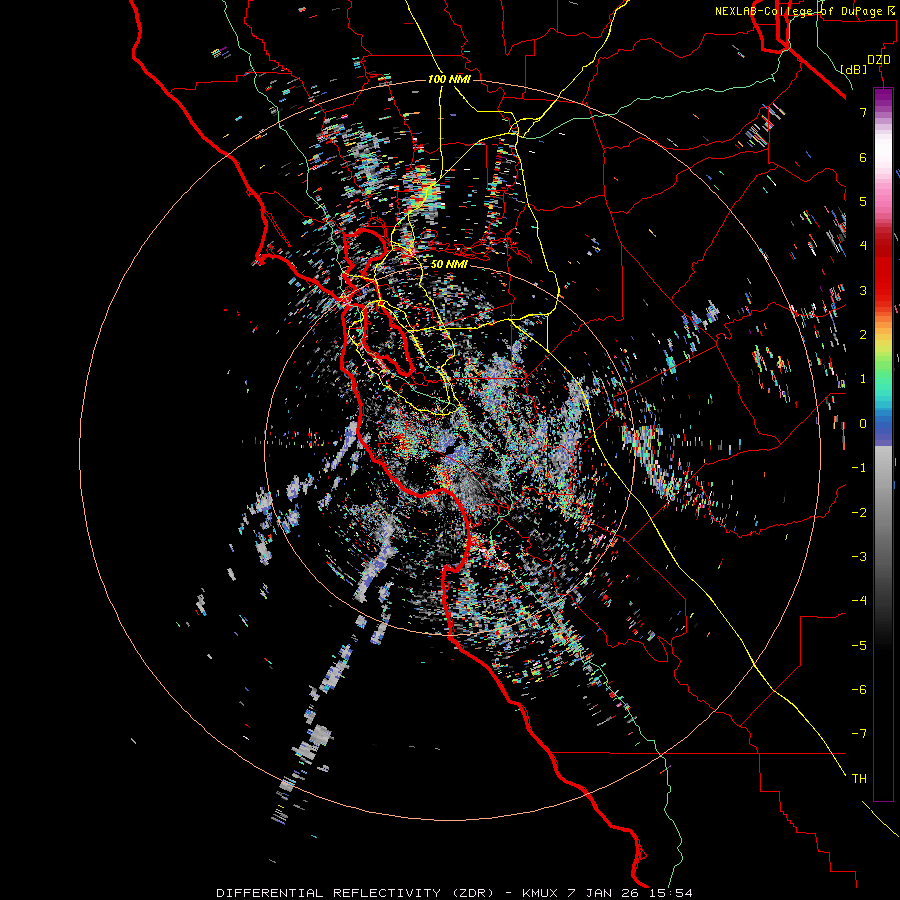
Task: Select the "4" value on the color scale
Action: click(x=863, y=246)
